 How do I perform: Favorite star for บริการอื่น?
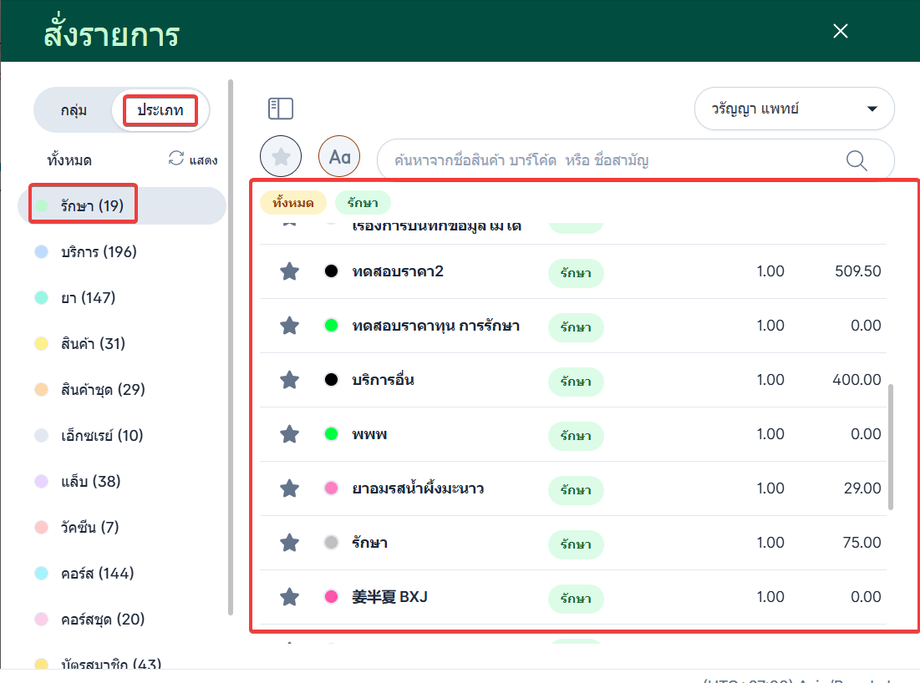click(x=289, y=380)
